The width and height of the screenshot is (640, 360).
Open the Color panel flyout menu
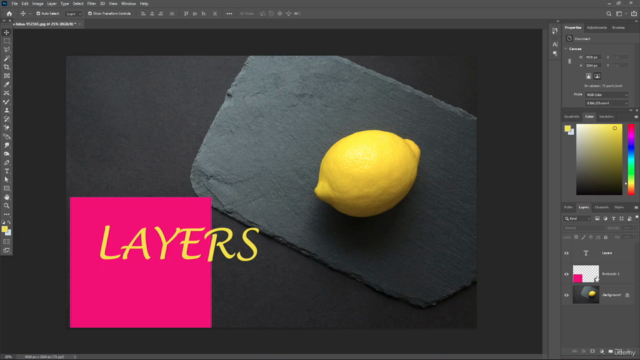click(636, 117)
